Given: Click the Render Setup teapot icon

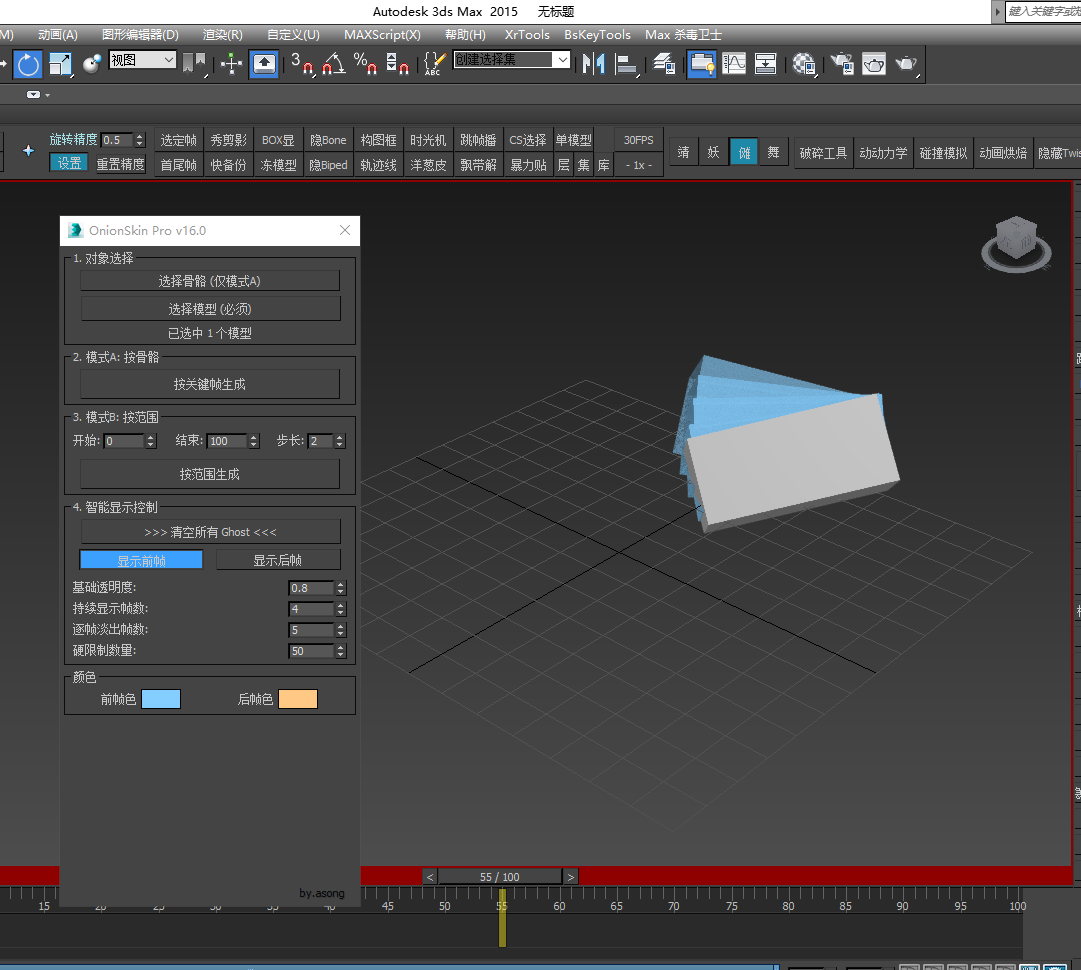Looking at the screenshot, I should [842, 64].
